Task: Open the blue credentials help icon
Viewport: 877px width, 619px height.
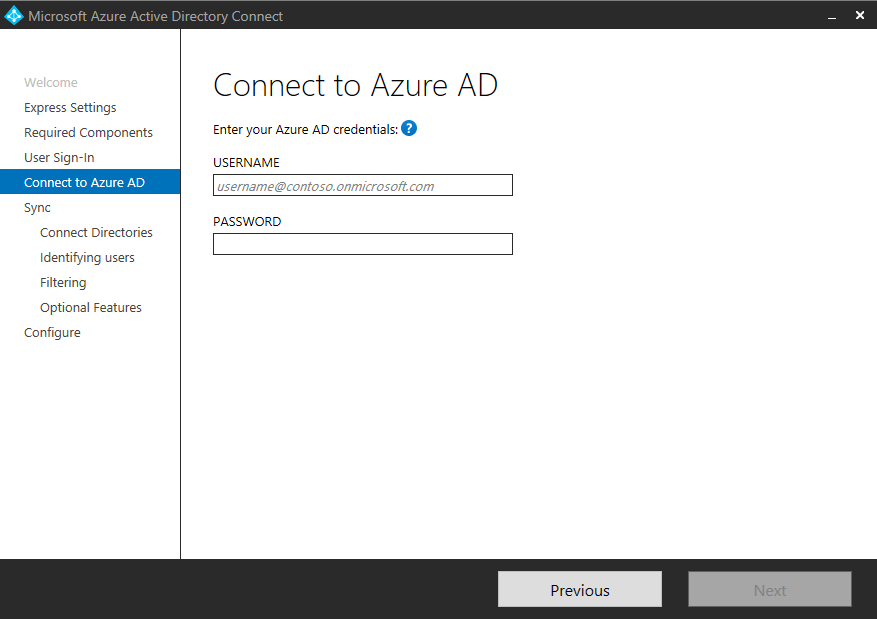Action: pyautogui.click(x=409, y=128)
